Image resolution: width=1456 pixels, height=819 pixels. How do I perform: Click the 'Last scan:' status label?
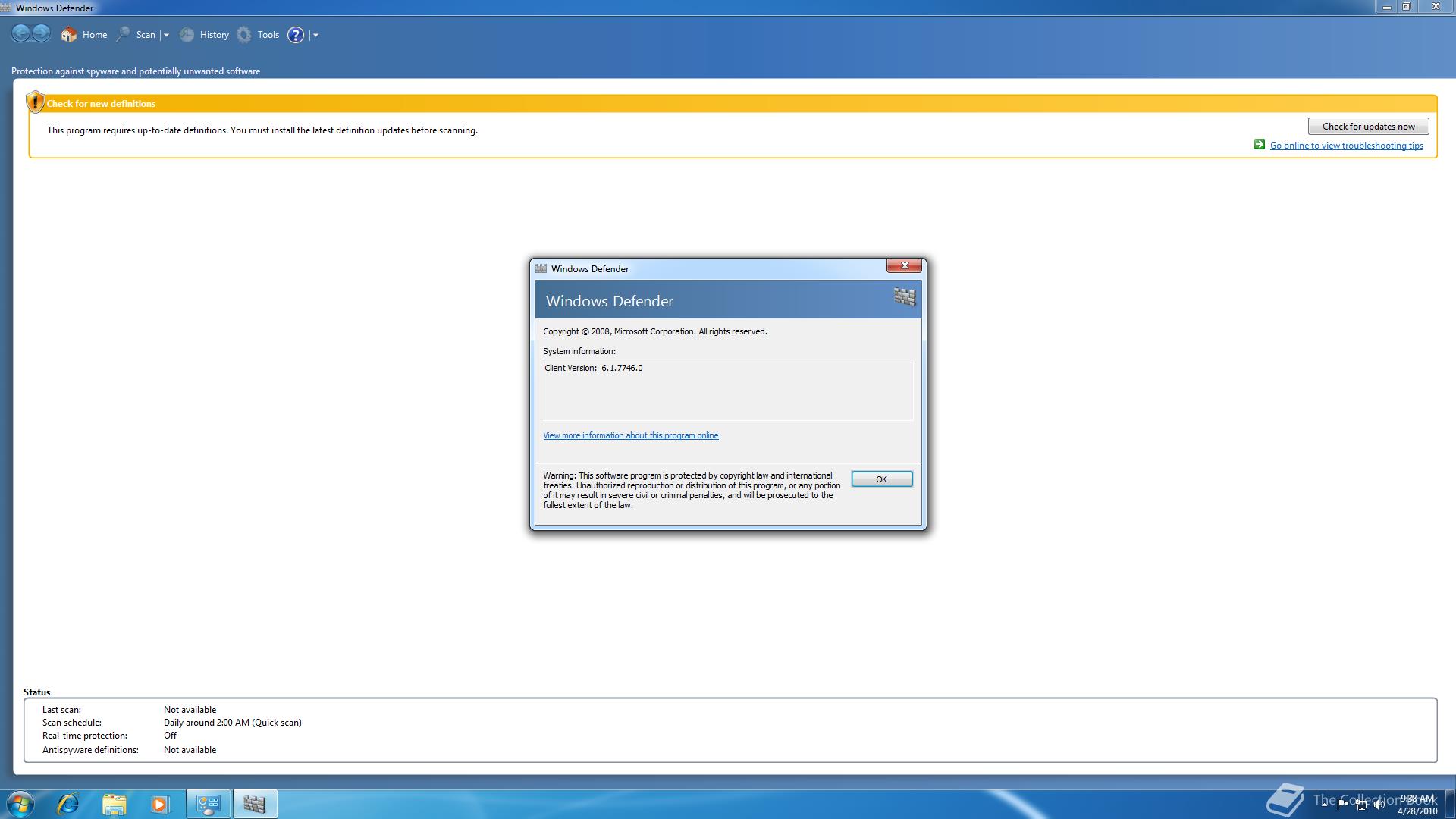[61, 710]
